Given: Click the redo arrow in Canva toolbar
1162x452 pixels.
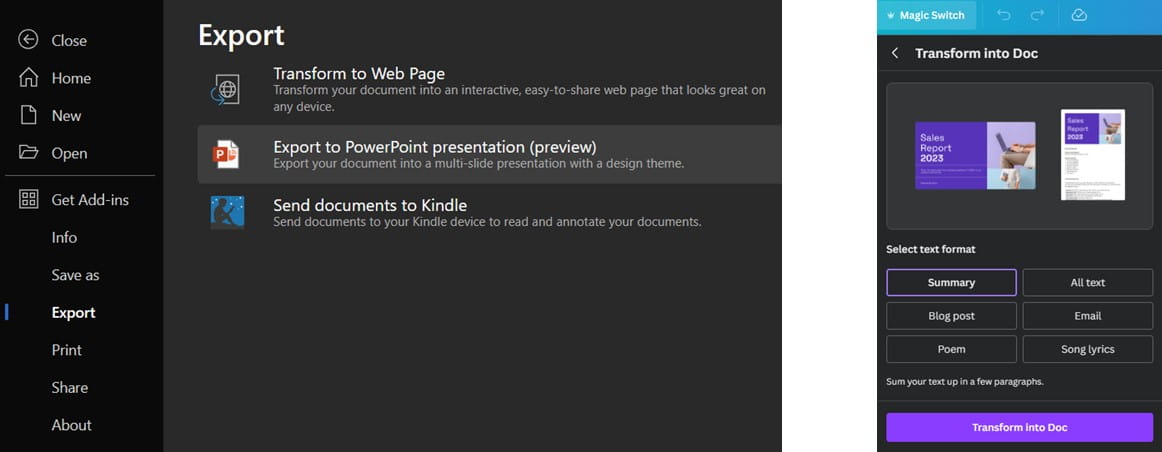Looking at the screenshot, I should (x=1037, y=15).
